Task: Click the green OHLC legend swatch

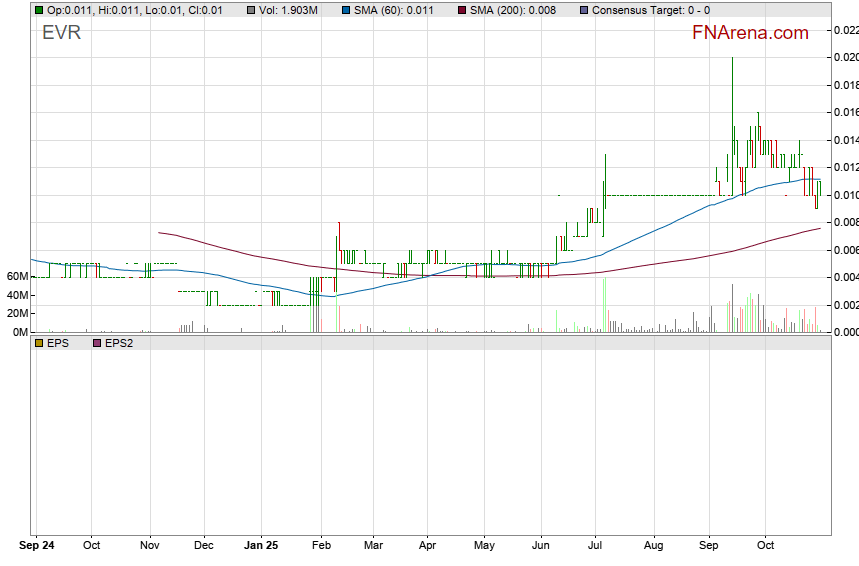Action: 39,10
